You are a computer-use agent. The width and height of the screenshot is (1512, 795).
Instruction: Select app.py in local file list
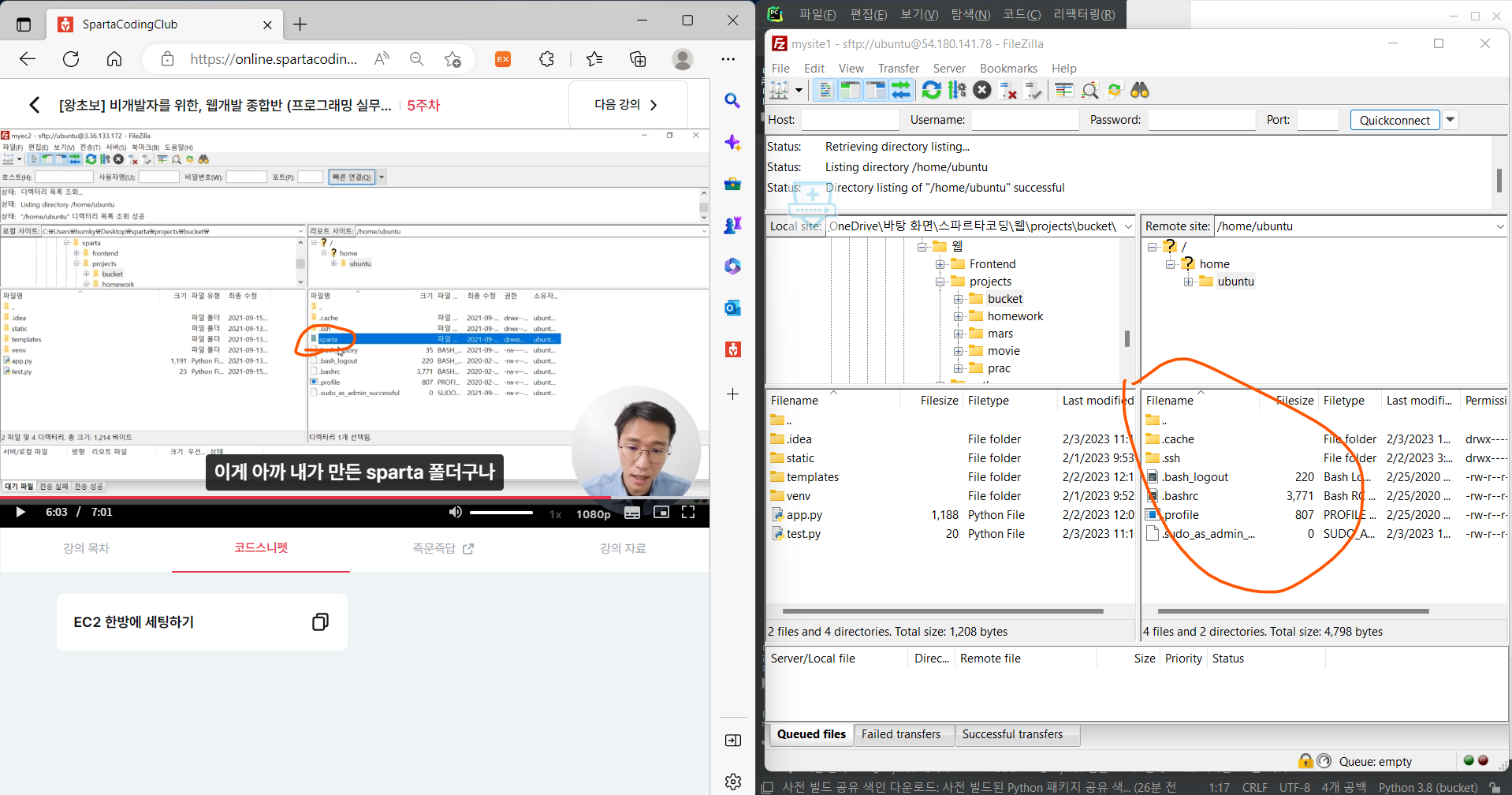click(x=804, y=515)
